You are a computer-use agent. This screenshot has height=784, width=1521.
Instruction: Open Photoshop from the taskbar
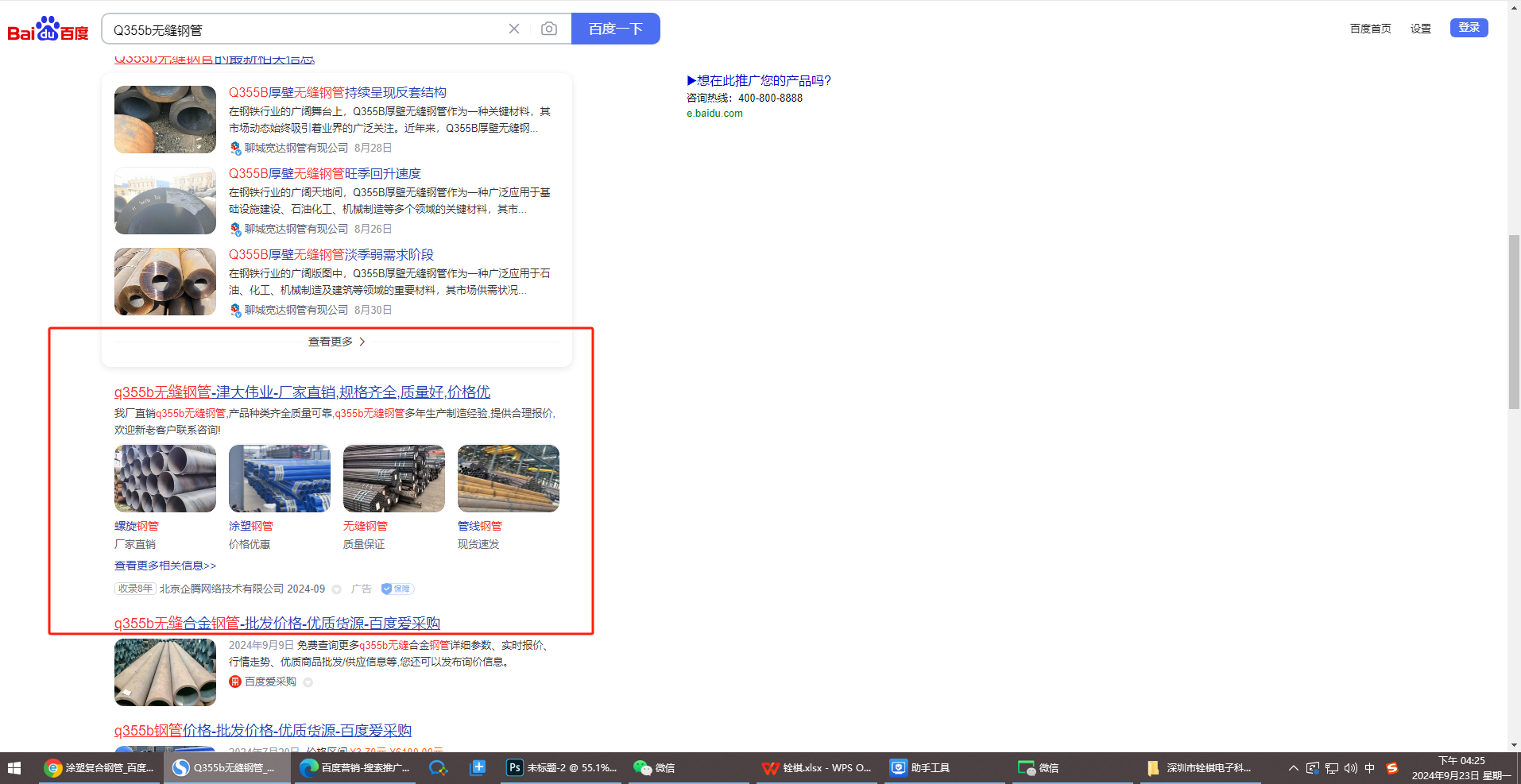click(x=562, y=768)
